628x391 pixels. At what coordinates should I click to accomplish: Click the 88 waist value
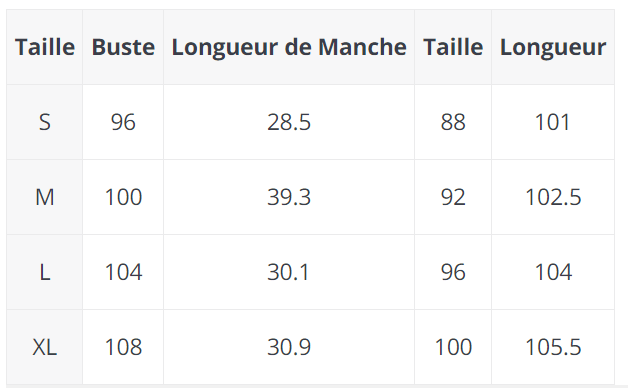point(453,122)
